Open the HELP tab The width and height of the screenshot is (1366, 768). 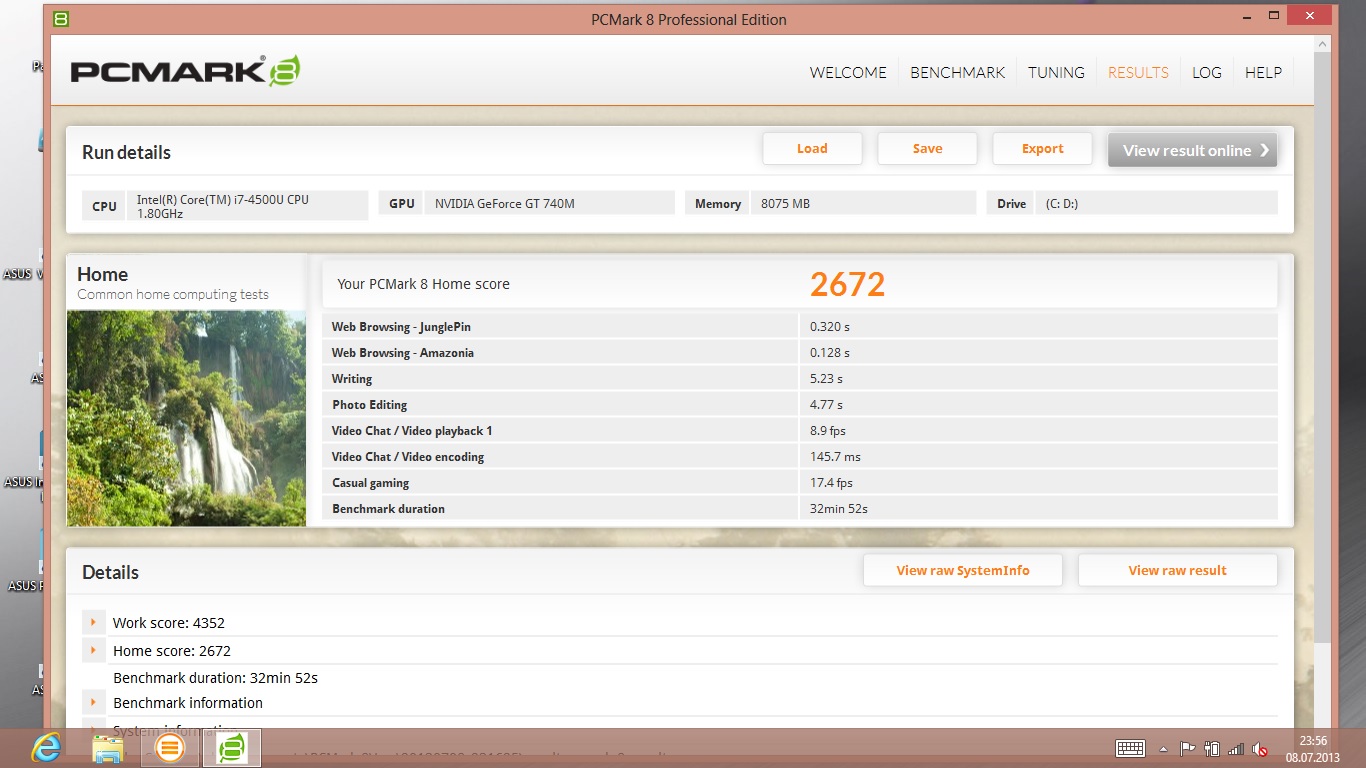pos(1263,72)
